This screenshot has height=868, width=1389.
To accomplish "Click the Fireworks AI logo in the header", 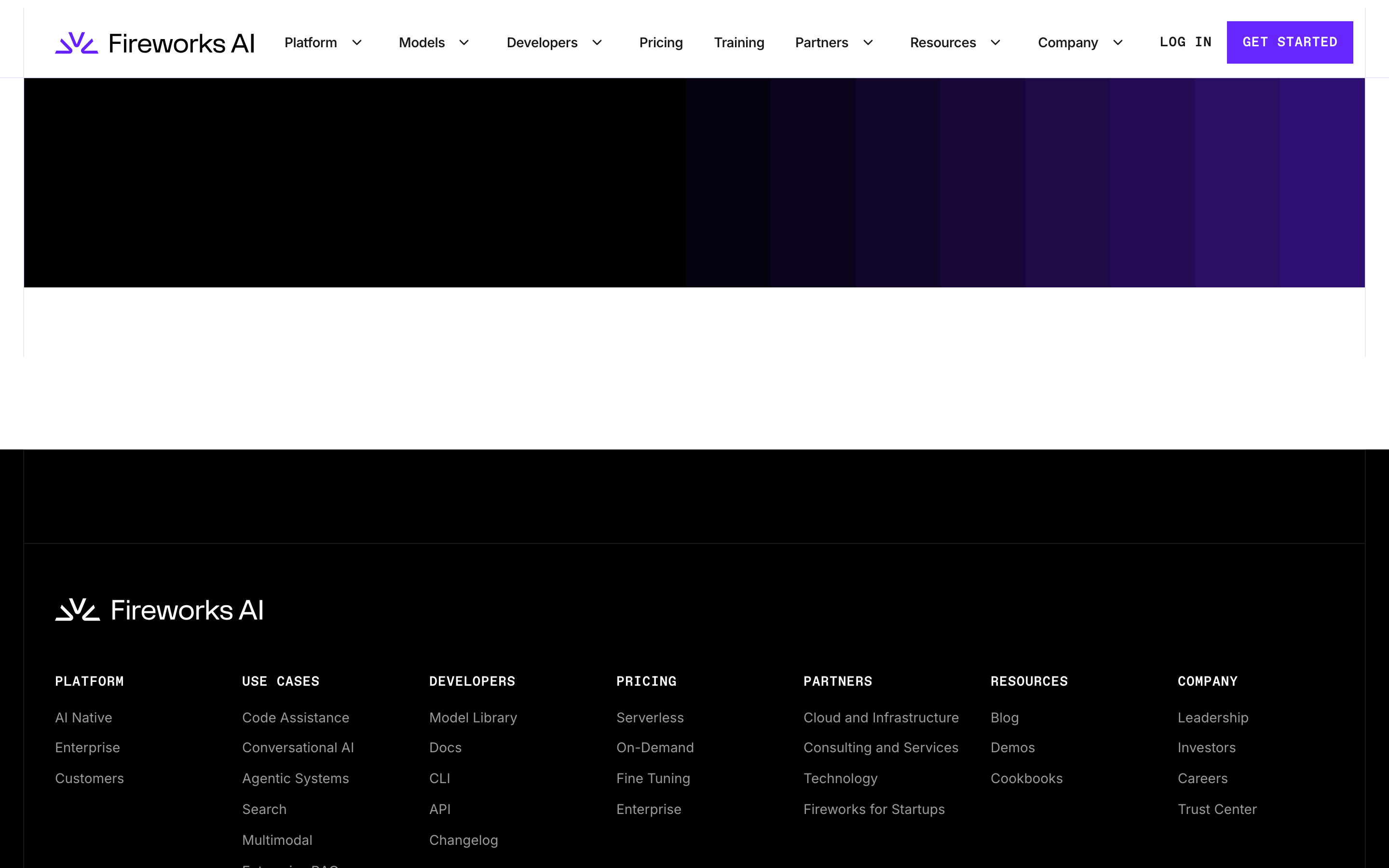I will click(155, 43).
